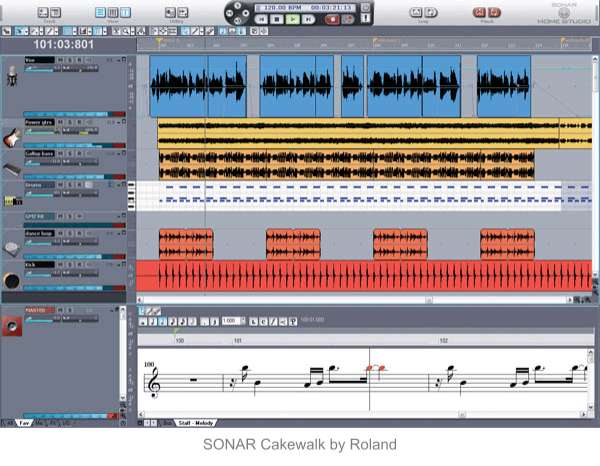
Task: Rewind to start using the transport button
Action: pos(261,19)
